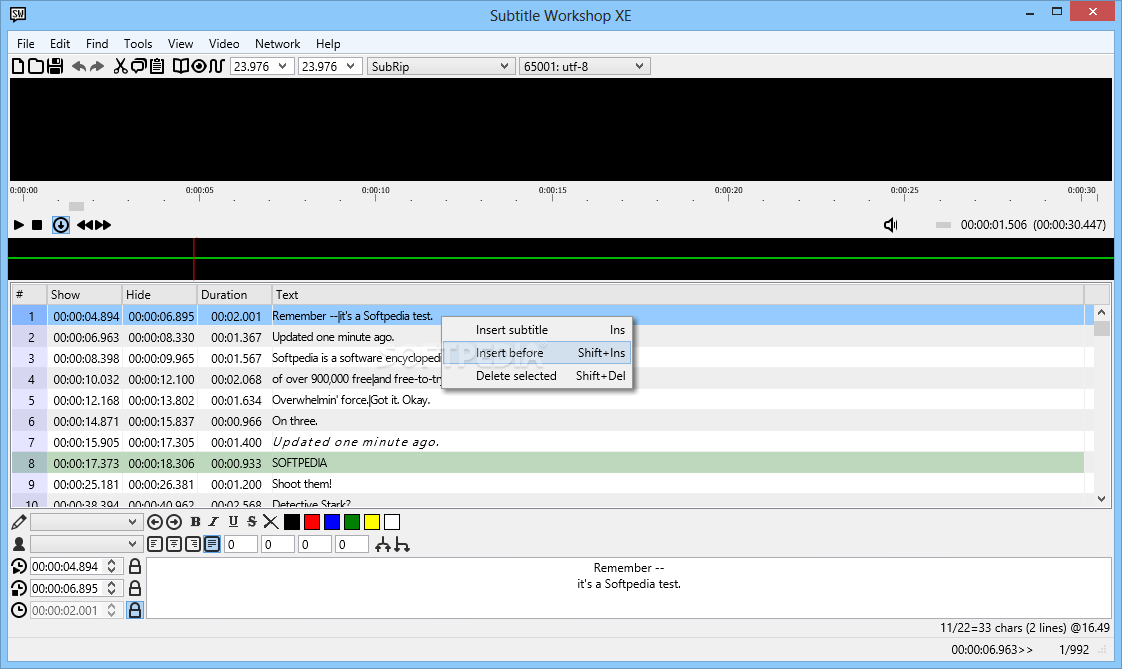Align subtitle text right
This screenshot has width=1122, height=669.
click(x=192, y=545)
